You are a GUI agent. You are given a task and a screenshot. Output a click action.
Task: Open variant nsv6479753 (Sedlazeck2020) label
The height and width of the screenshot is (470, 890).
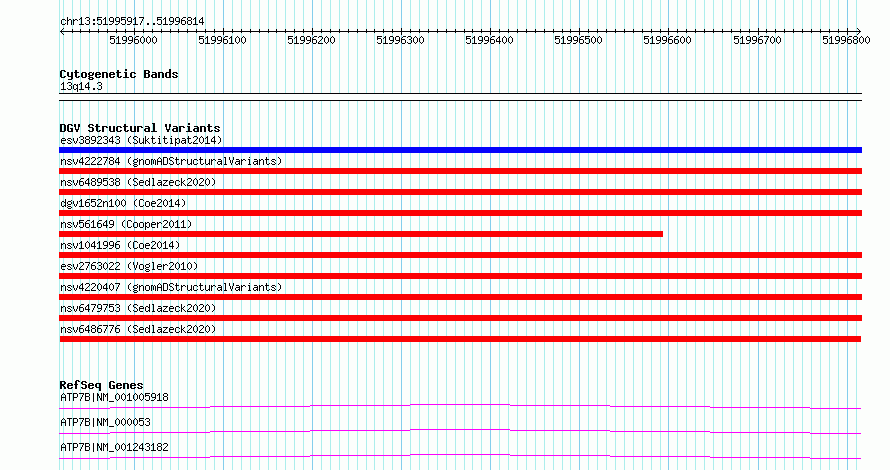[138, 308]
